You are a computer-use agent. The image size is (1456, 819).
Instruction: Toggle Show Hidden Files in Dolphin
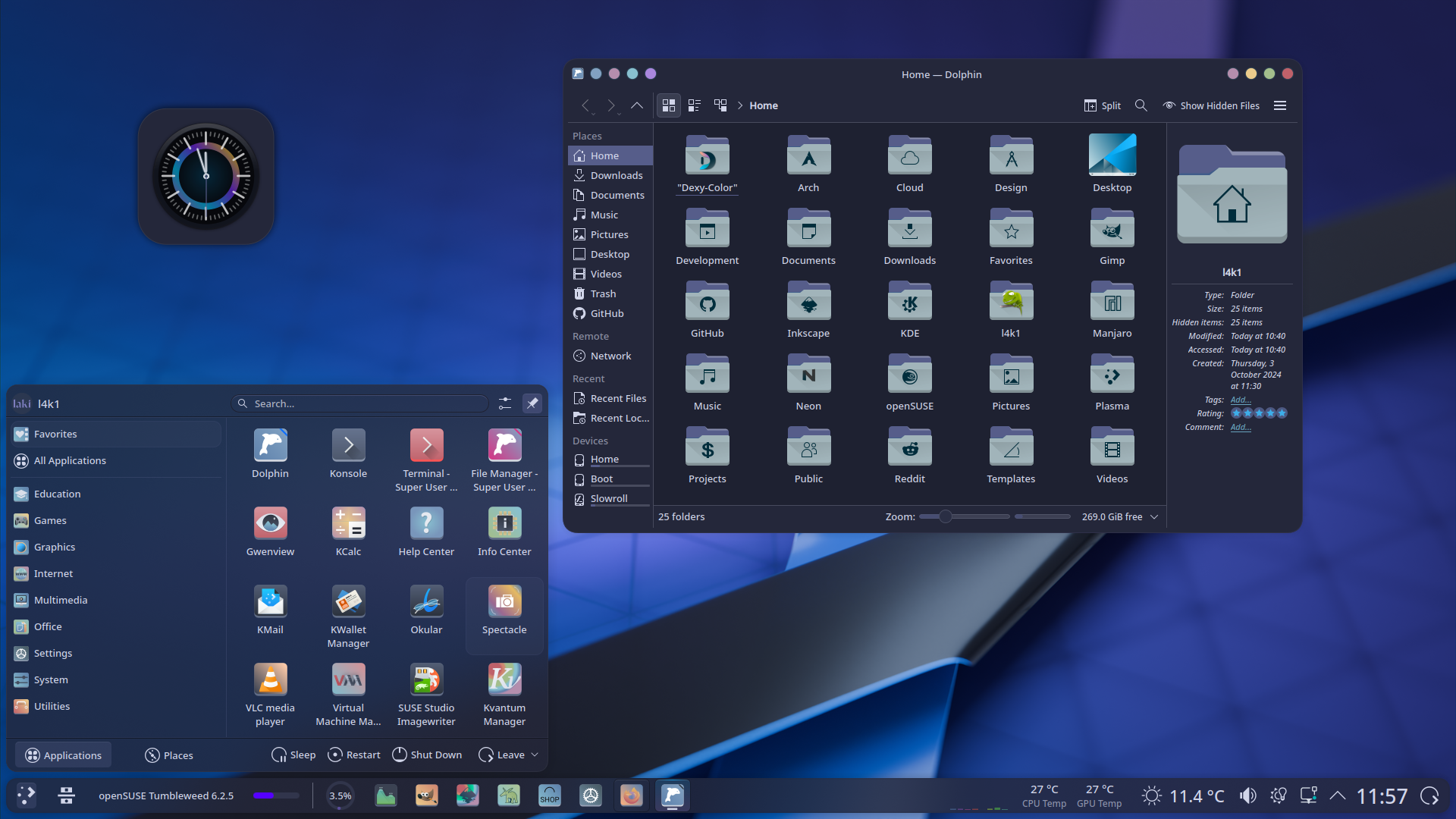(x=1211, y=105)
